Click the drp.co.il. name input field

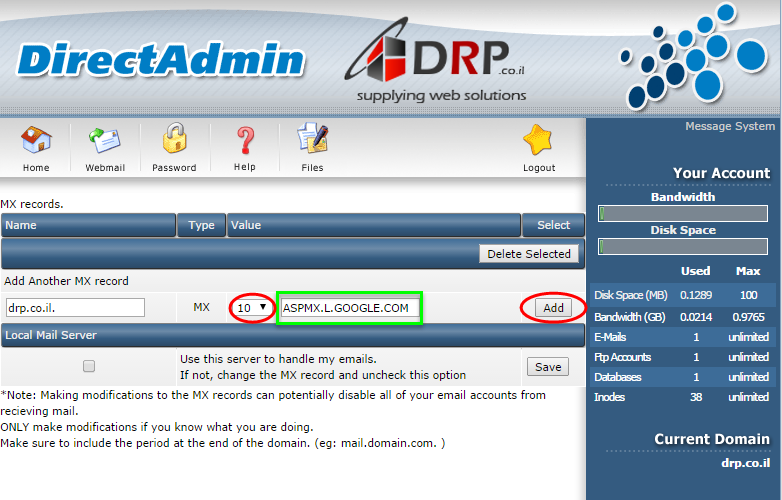[x=76, y=308]
